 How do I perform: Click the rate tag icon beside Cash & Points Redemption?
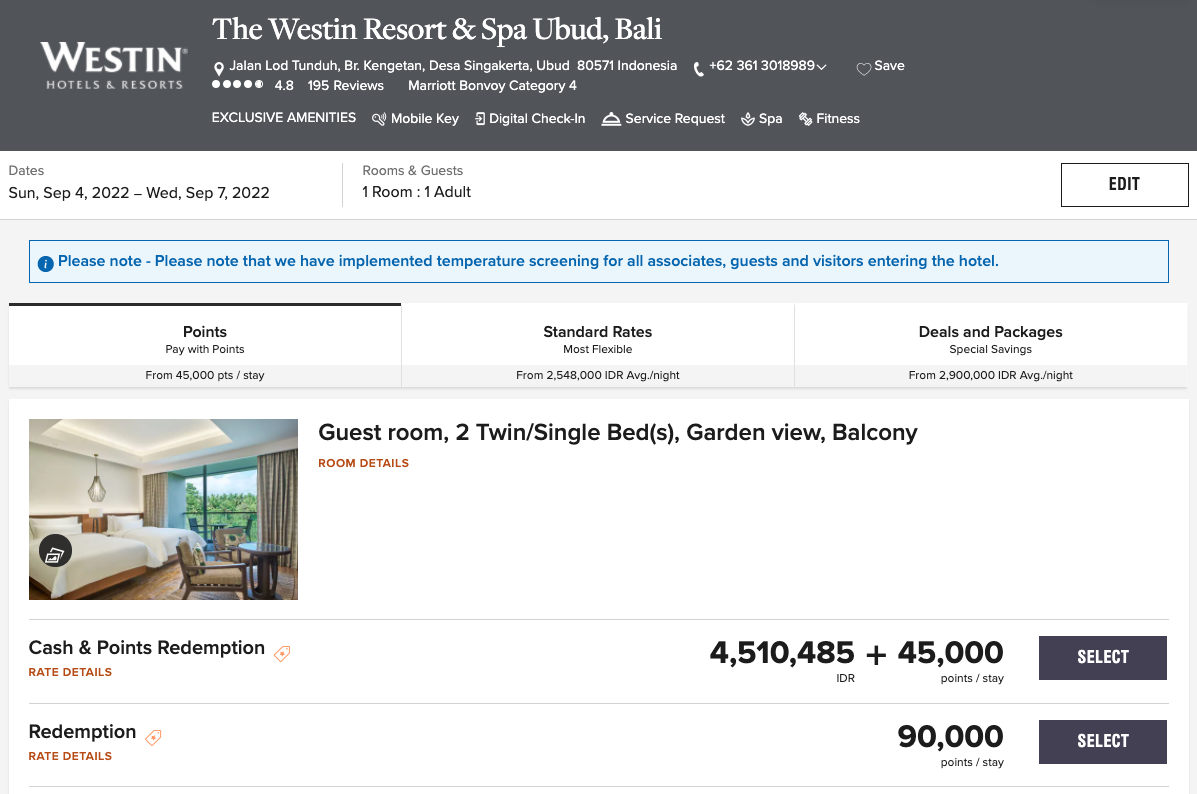[282, 653]
